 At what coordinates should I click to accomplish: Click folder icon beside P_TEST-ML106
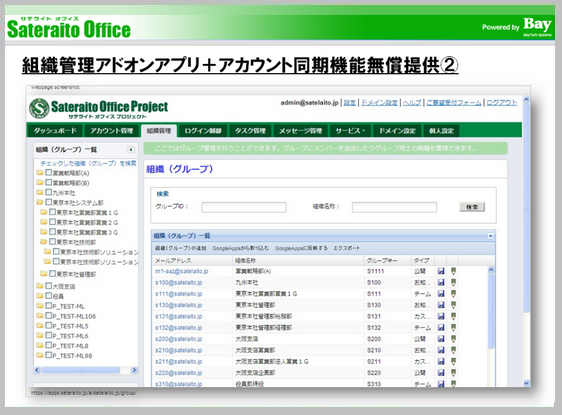point(40,316)
